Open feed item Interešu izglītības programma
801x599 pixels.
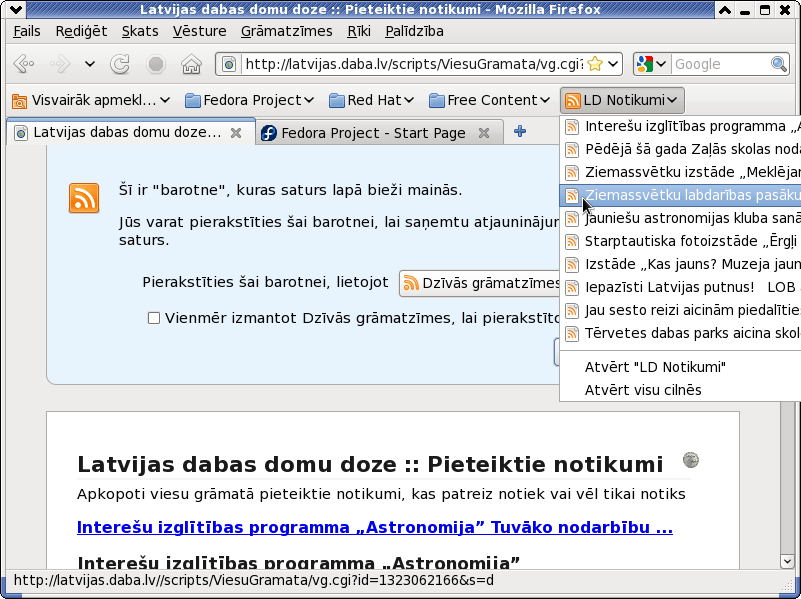point(681,126)
